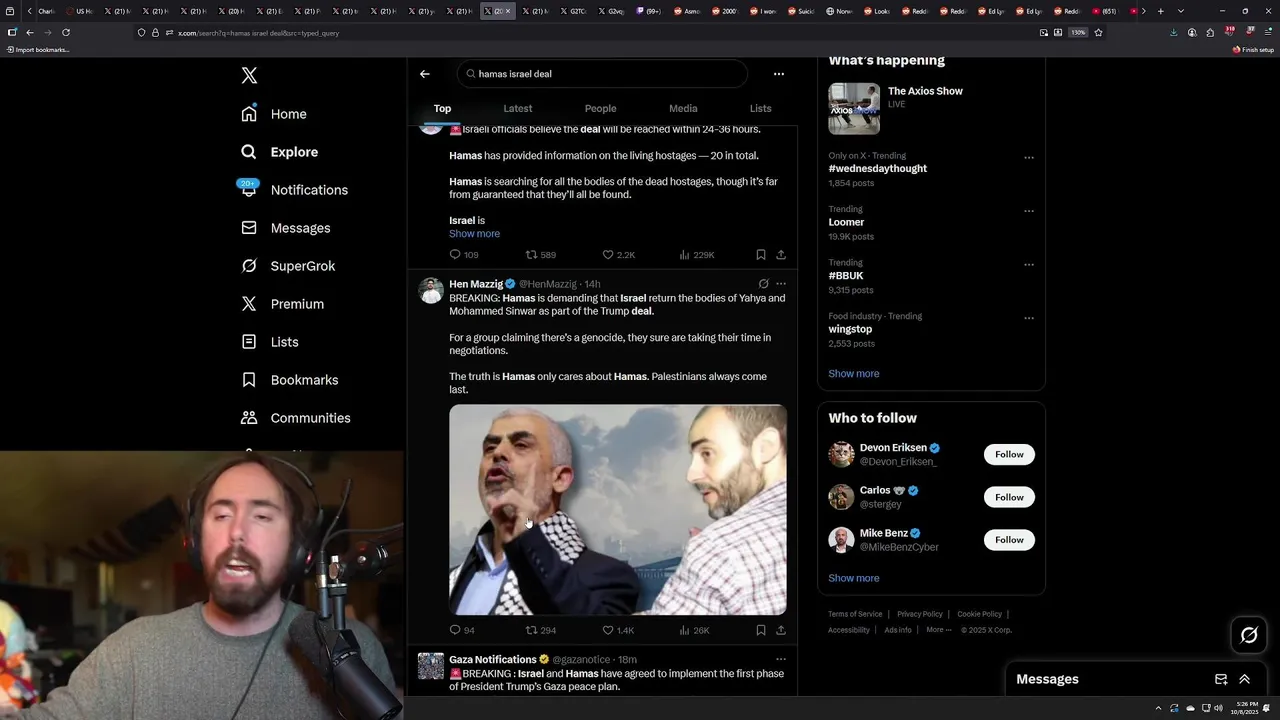Image resolution: width=1280 pixels, height=720 pixels.
Task: Expand the Messages drawer
Action: 1245,679
